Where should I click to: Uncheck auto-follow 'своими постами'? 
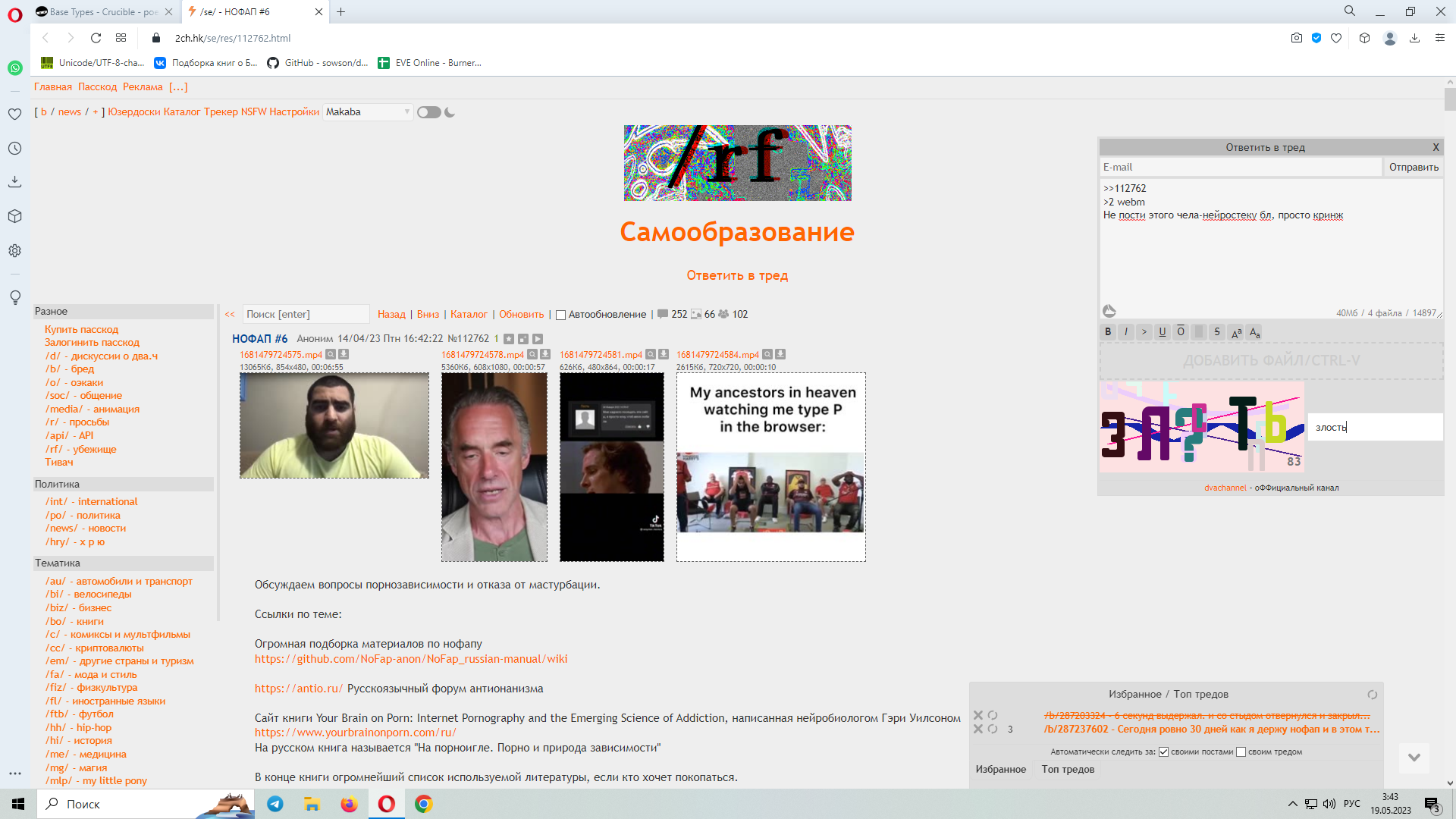point(1163,752)
